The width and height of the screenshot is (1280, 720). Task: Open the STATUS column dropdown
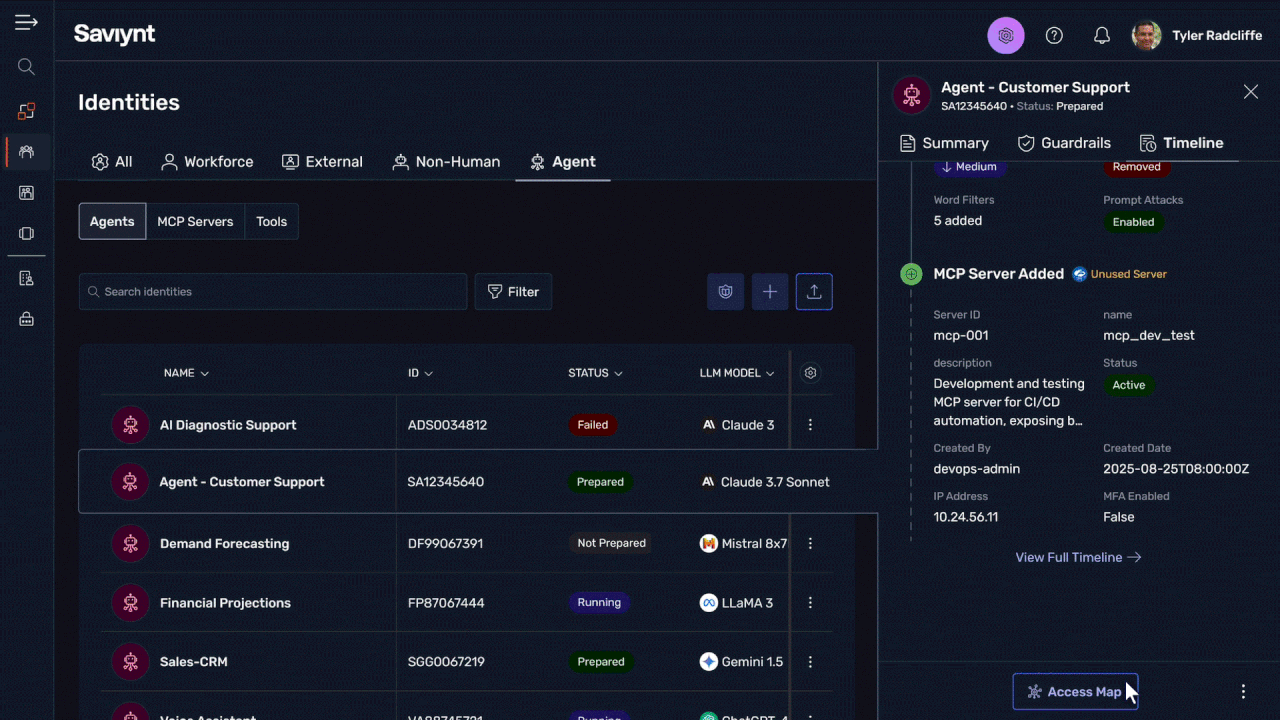[x=595, y=373]
